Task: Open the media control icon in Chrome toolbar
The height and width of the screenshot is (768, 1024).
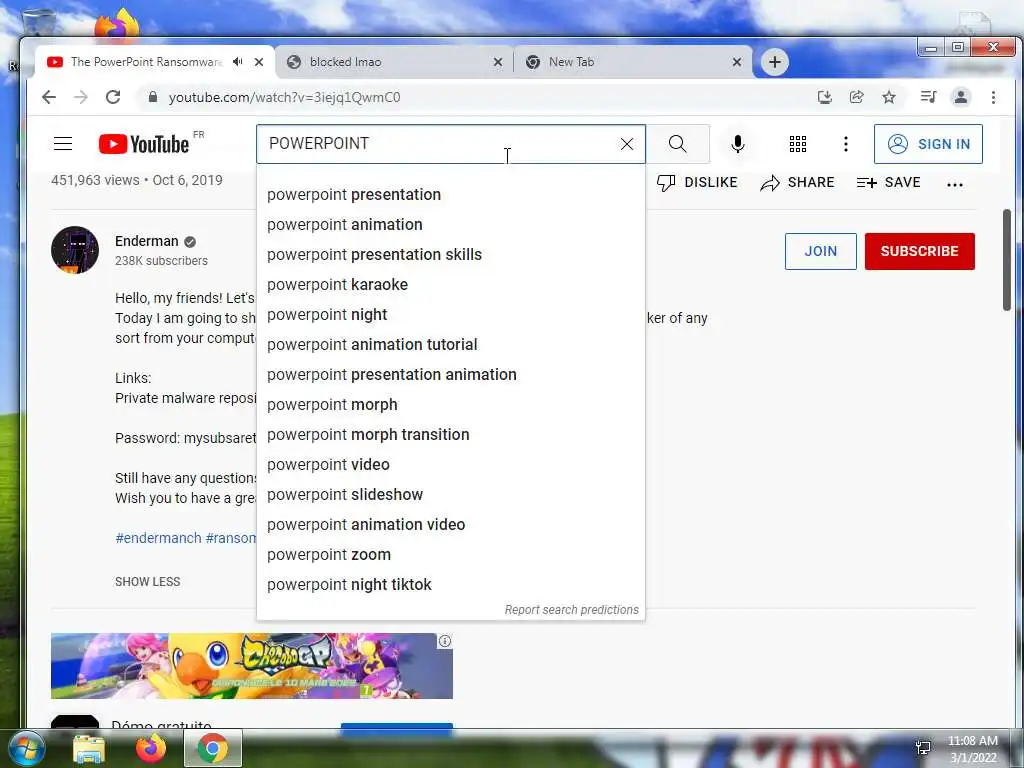Action: click(928, 97)
